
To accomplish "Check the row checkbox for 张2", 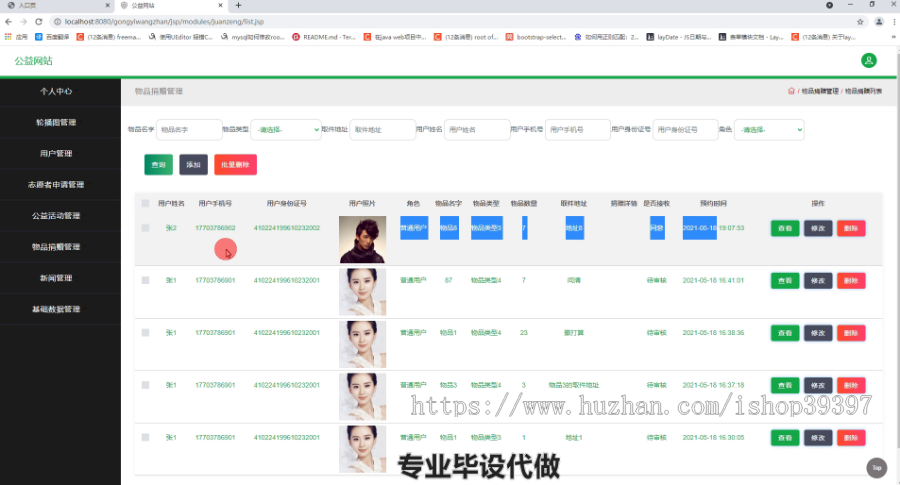I will coord(145,228).
